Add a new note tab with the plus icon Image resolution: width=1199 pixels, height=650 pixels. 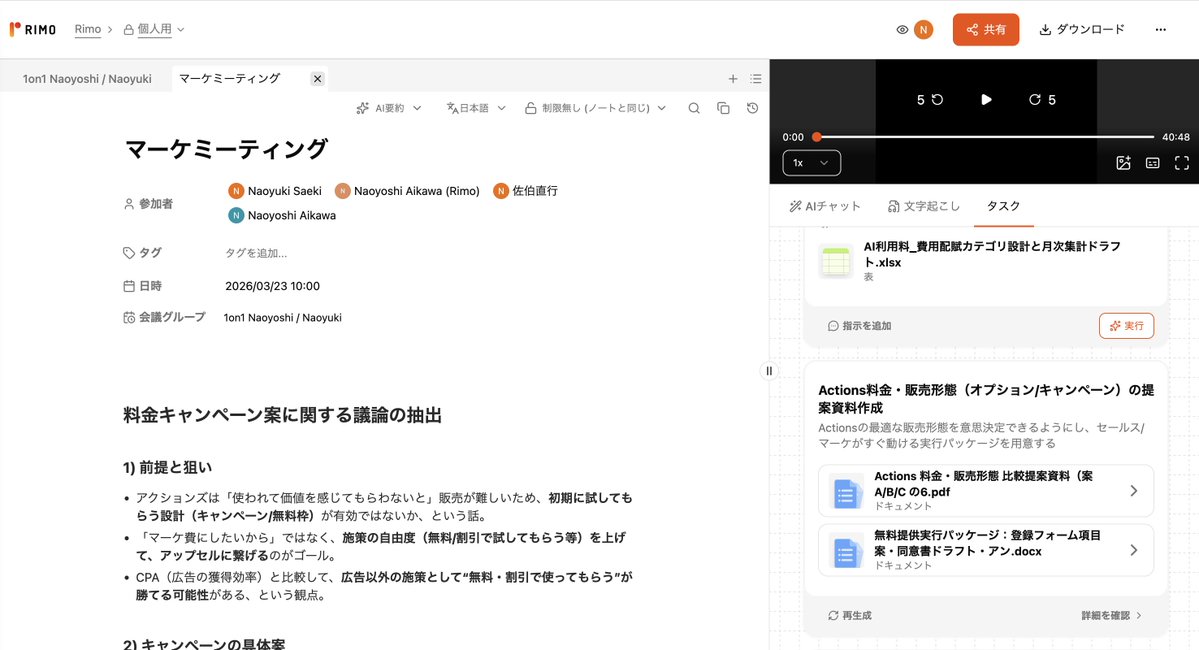[732, 78]
